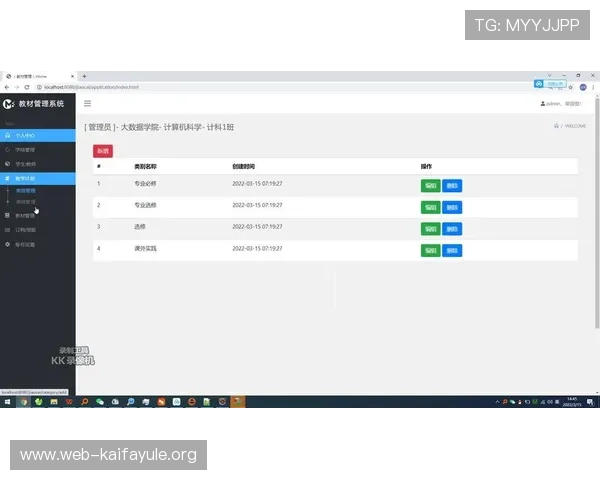Close the 教材管理 browser tab
The width and height of the screenshot is (600, 480).
pos(72,76)
